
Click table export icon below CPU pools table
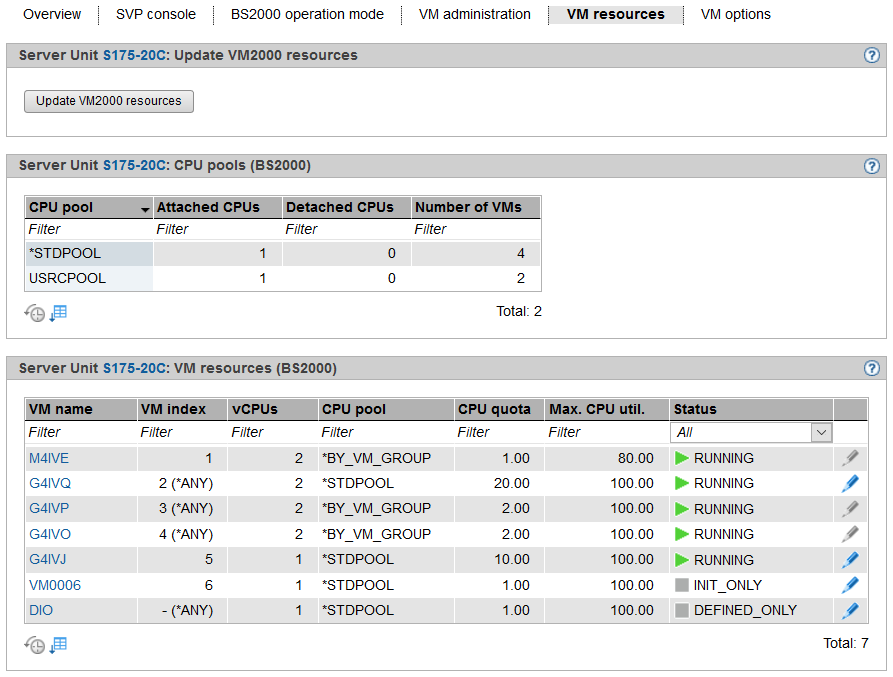[x=58, y=313]
